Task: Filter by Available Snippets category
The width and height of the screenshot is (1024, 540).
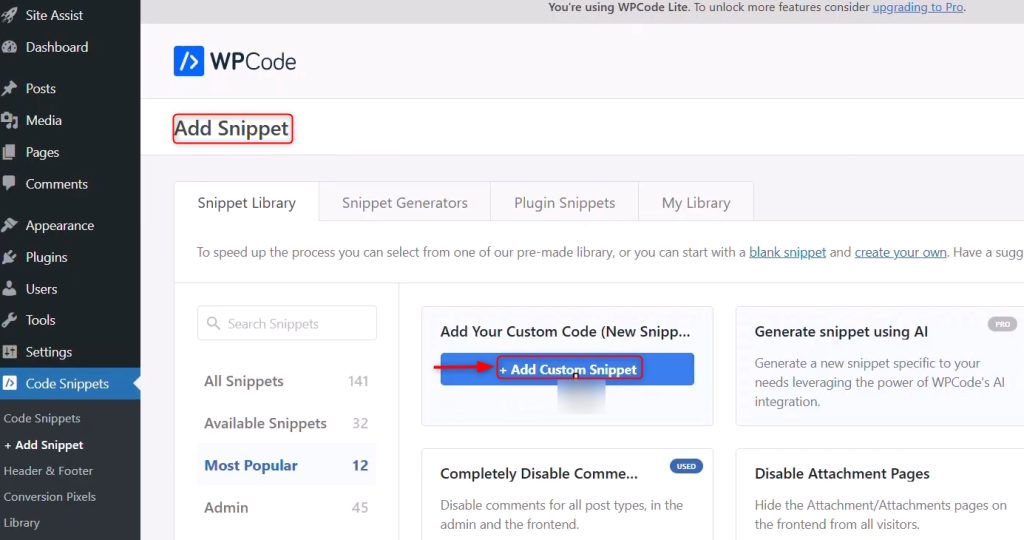Action: (x=286, y=423)
